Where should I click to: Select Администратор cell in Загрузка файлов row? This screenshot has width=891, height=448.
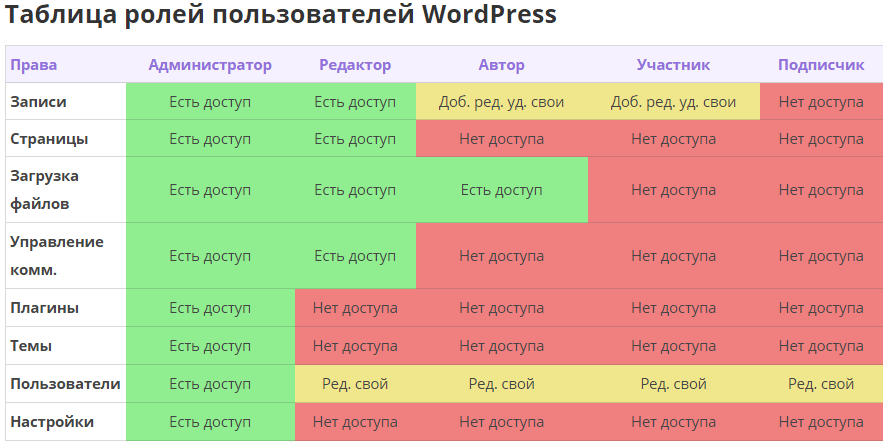210,190
